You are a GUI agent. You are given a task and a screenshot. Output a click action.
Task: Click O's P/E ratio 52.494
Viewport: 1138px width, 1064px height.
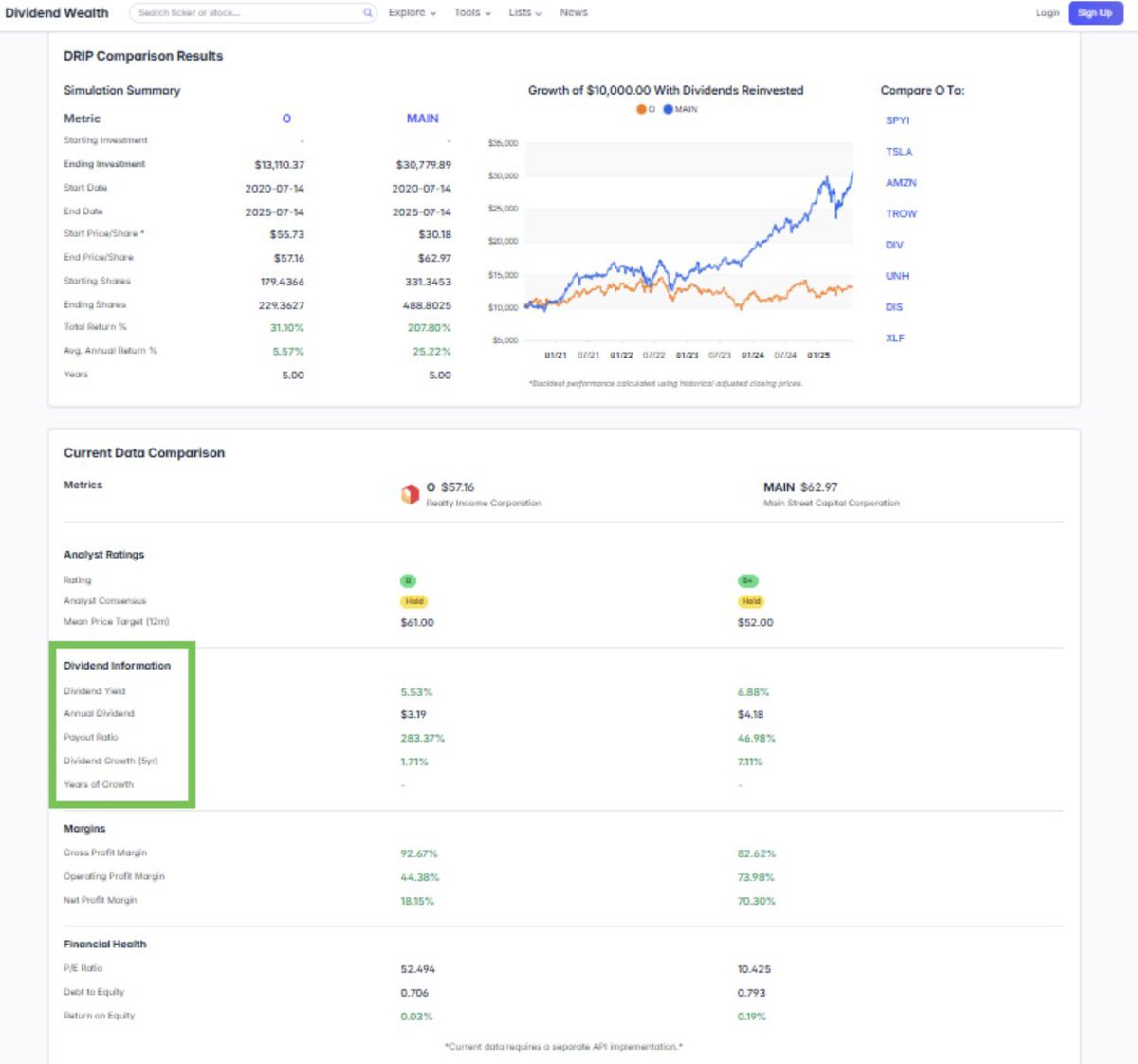click(x=418, y=969)
